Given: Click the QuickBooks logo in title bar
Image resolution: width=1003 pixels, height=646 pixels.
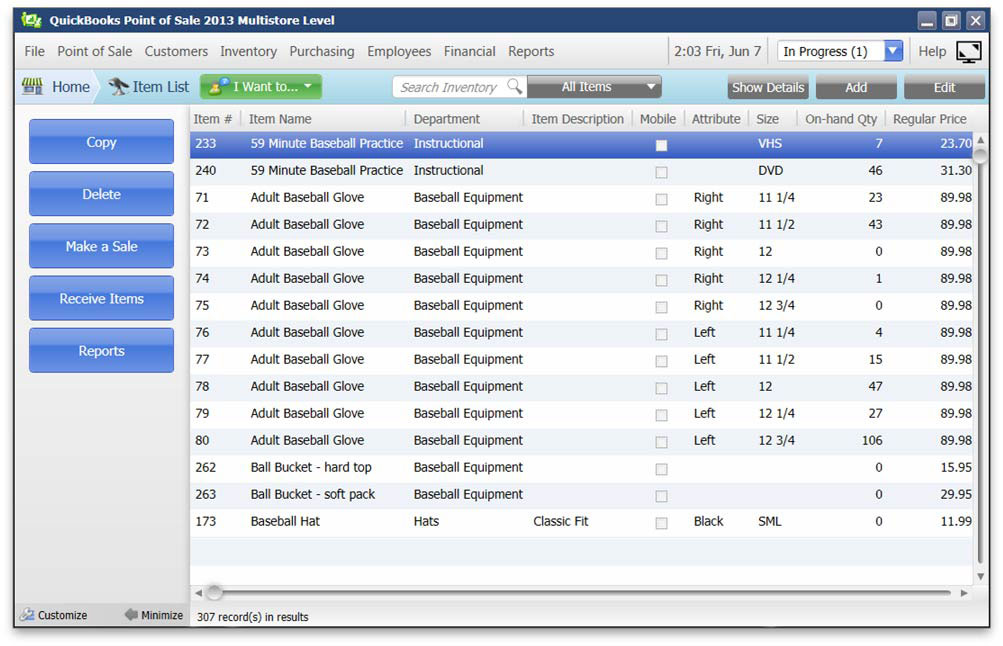Looking at the screenshot, I should [32, 20].
